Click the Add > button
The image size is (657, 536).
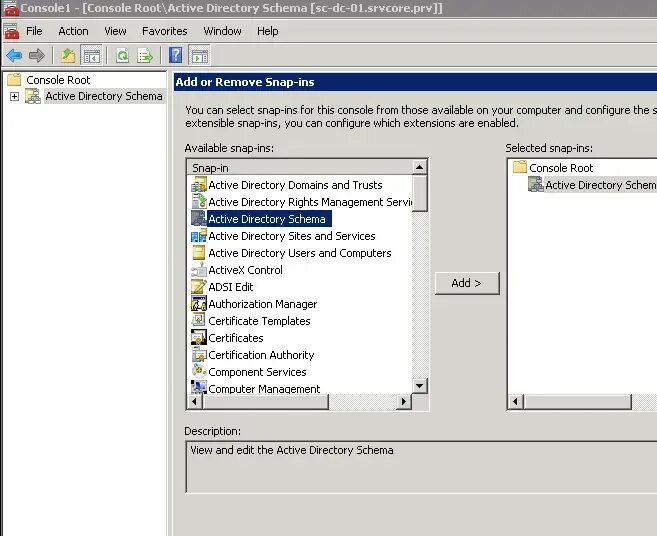pyautogui.click(x=467, y=283)
